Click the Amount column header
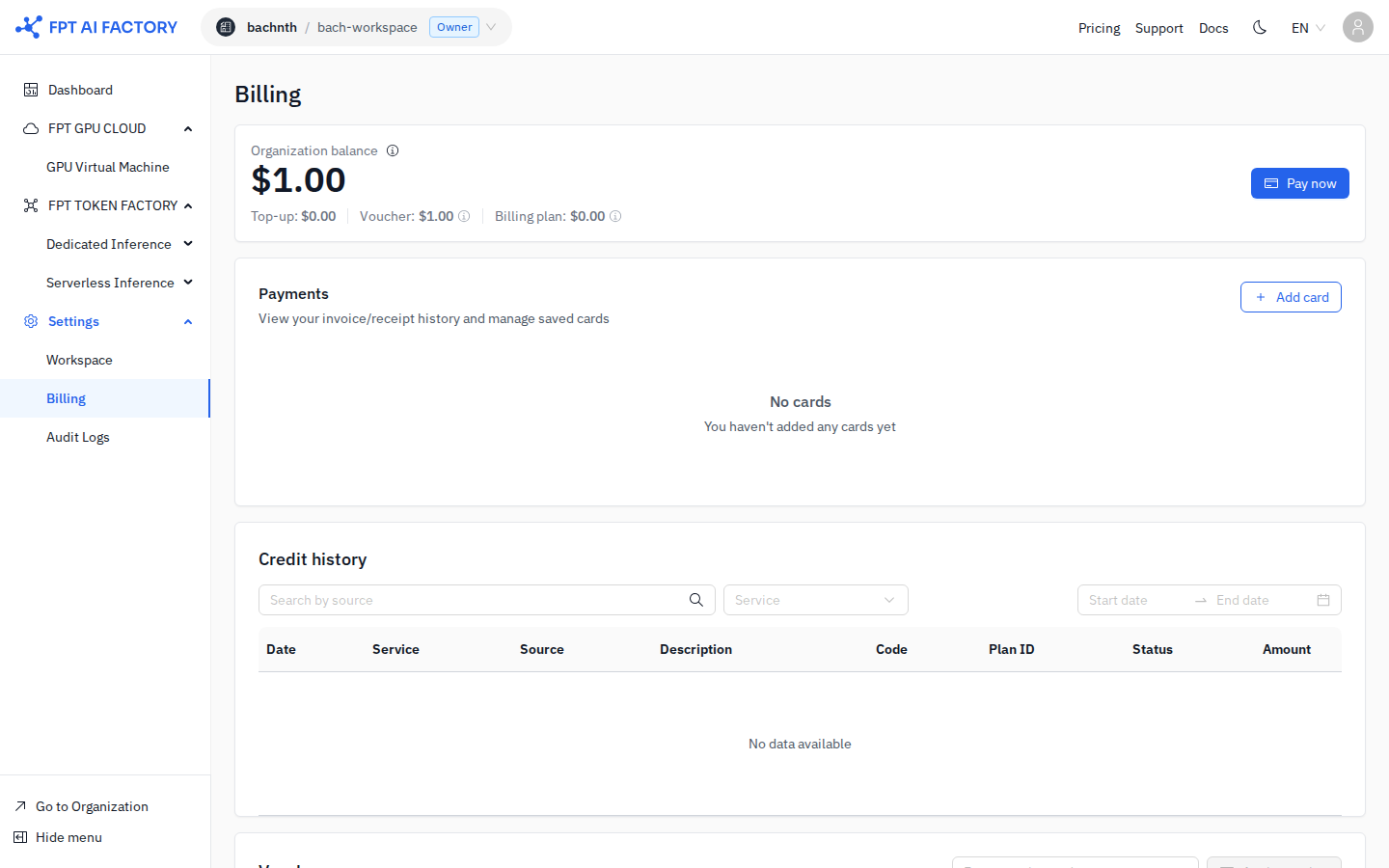The height and width of the screenshot is (868, 1389). [x=1287, y=649]
